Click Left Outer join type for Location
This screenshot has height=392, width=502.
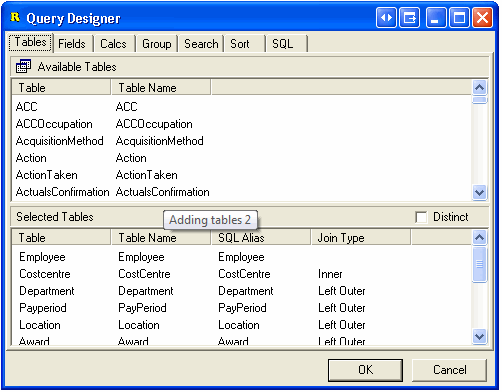[342, 325]
